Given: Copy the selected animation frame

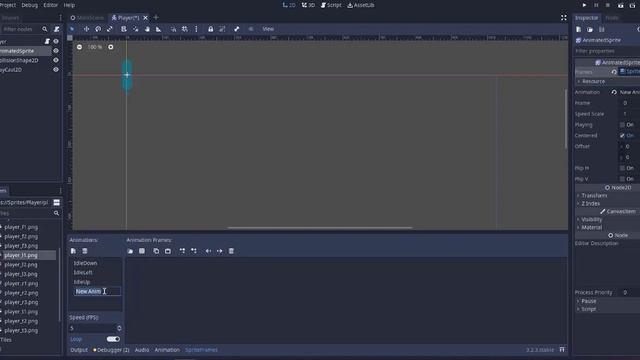Looking at the screenshot, I should [156, 251].
